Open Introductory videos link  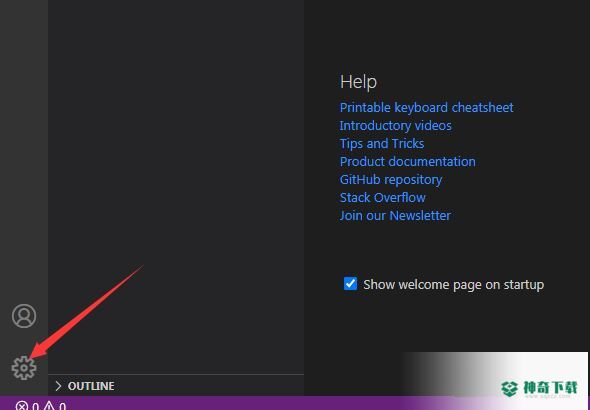(395, 126)
